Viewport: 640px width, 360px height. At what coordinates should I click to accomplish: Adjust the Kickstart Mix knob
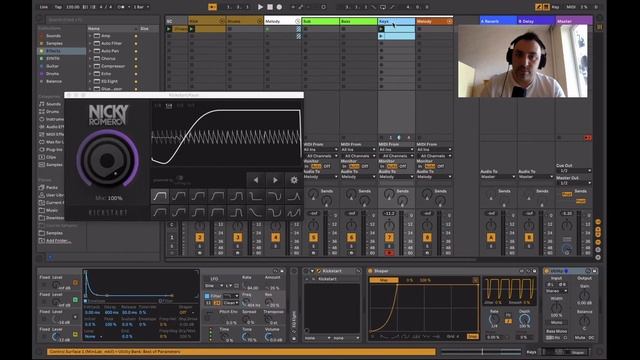click(x=108, y=160)
